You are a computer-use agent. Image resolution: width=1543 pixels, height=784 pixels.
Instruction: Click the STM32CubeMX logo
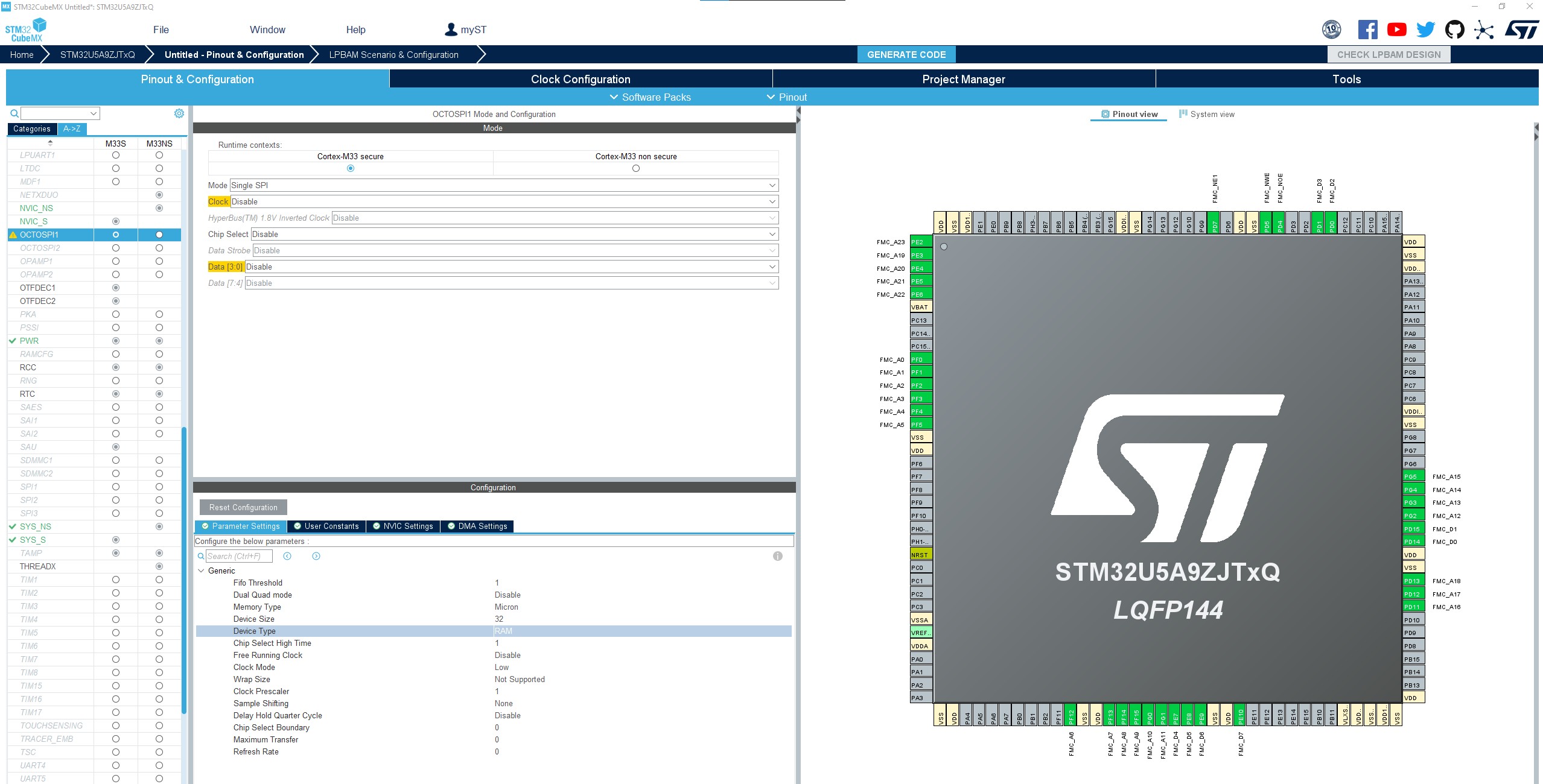pyautogui.click(x=25, y=30)
